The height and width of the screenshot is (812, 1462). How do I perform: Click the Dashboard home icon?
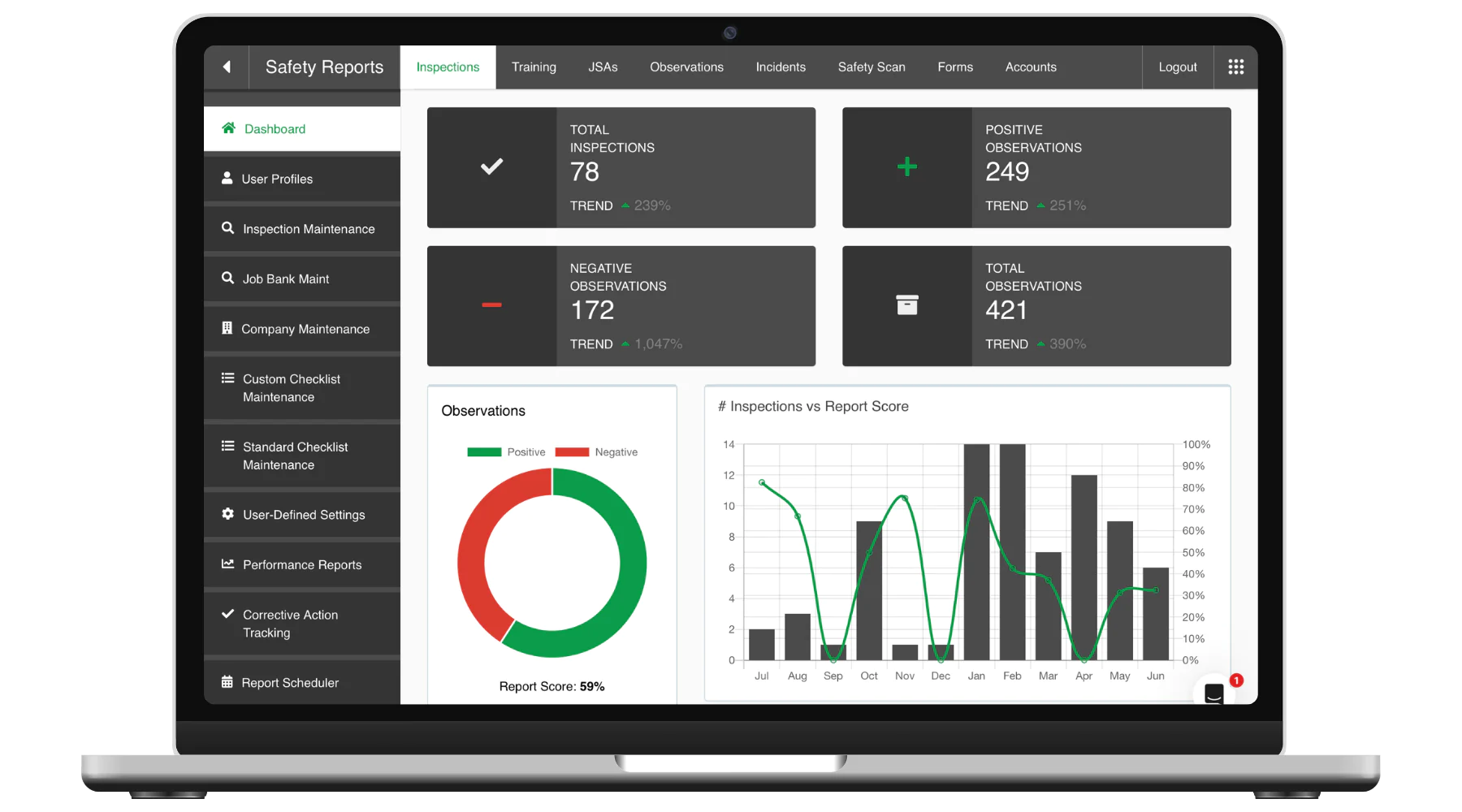pos(229,128)
